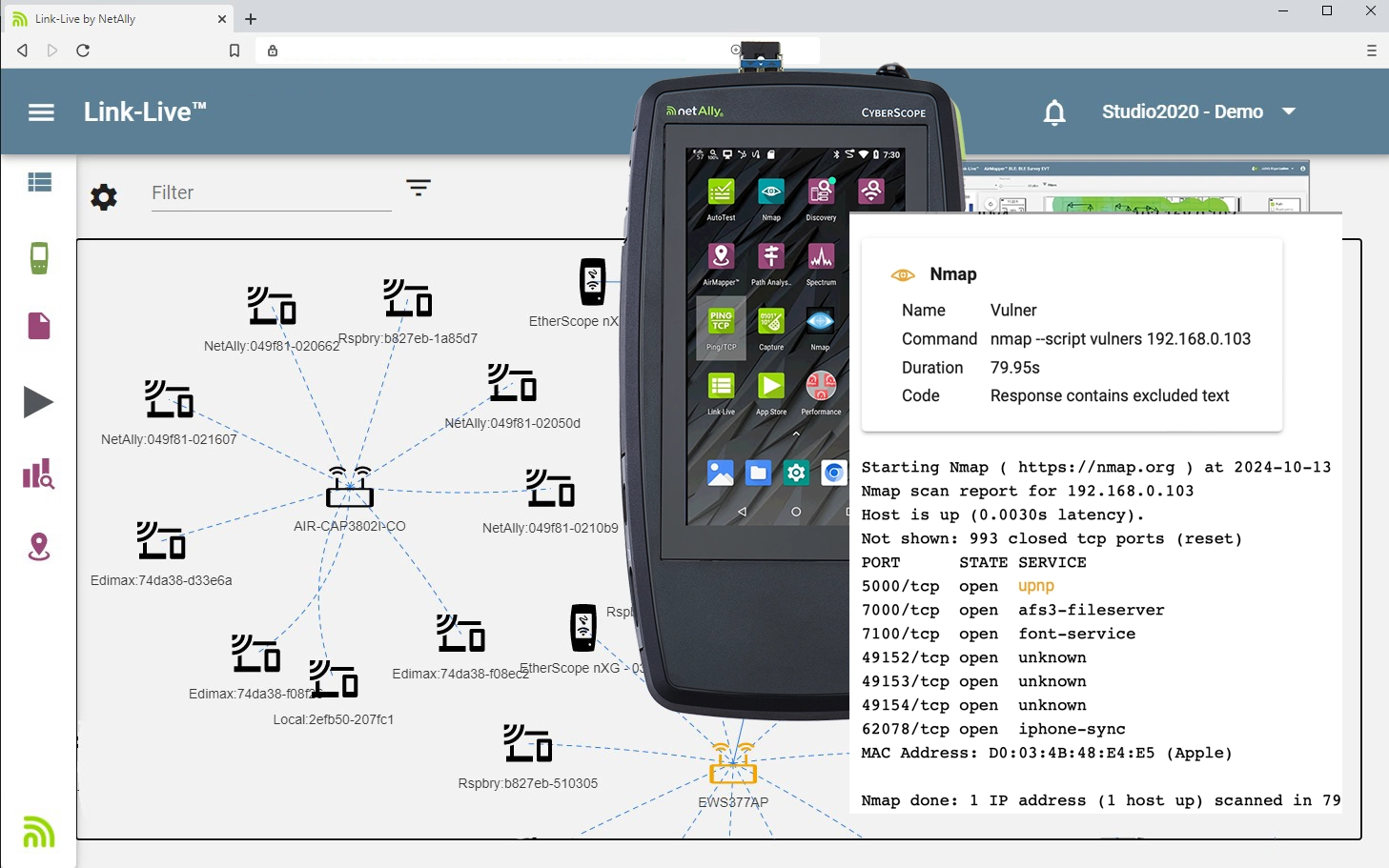Image resolution: width=1389 pixels, height=868 pixels.
Task: Open the notifications bell
Action: point(1054,112)
